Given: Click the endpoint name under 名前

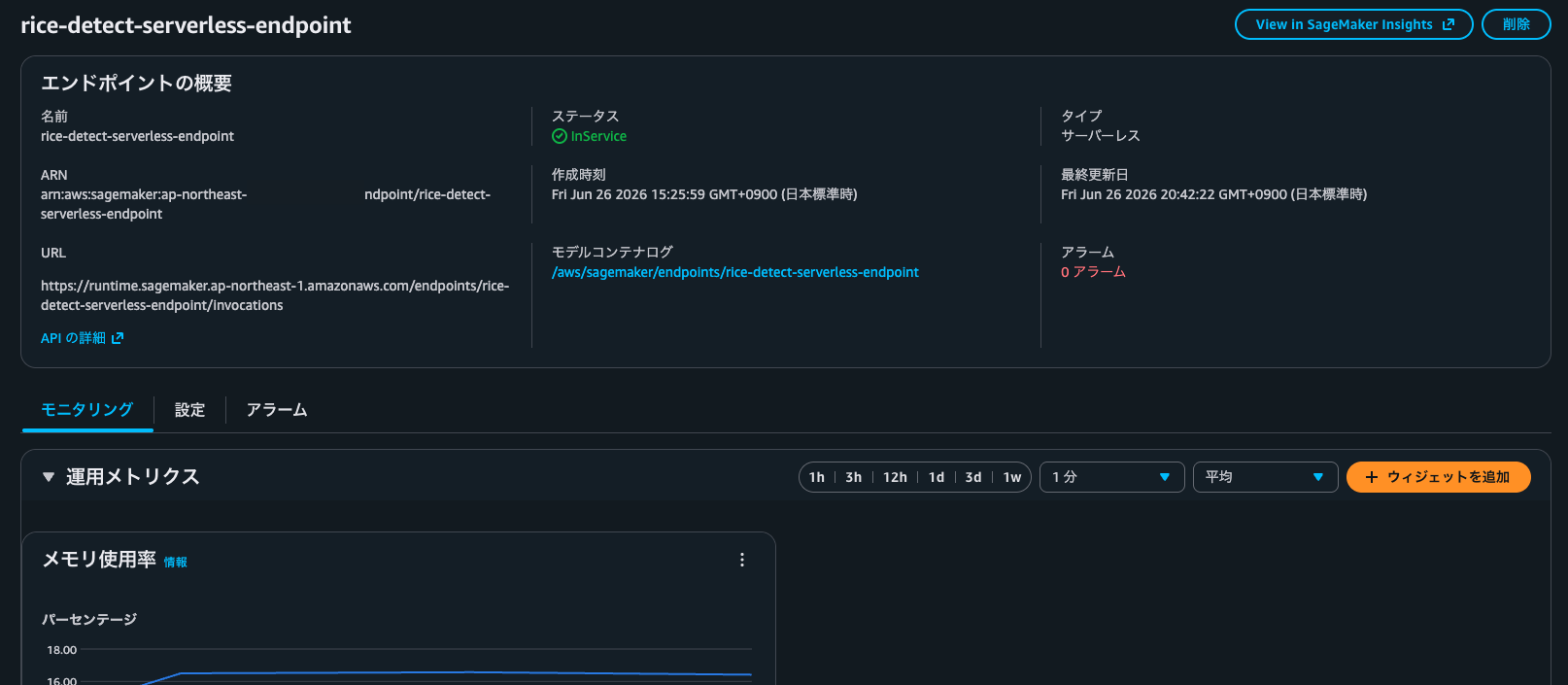Looking at the screenshot, I should [x=137, y=136].
